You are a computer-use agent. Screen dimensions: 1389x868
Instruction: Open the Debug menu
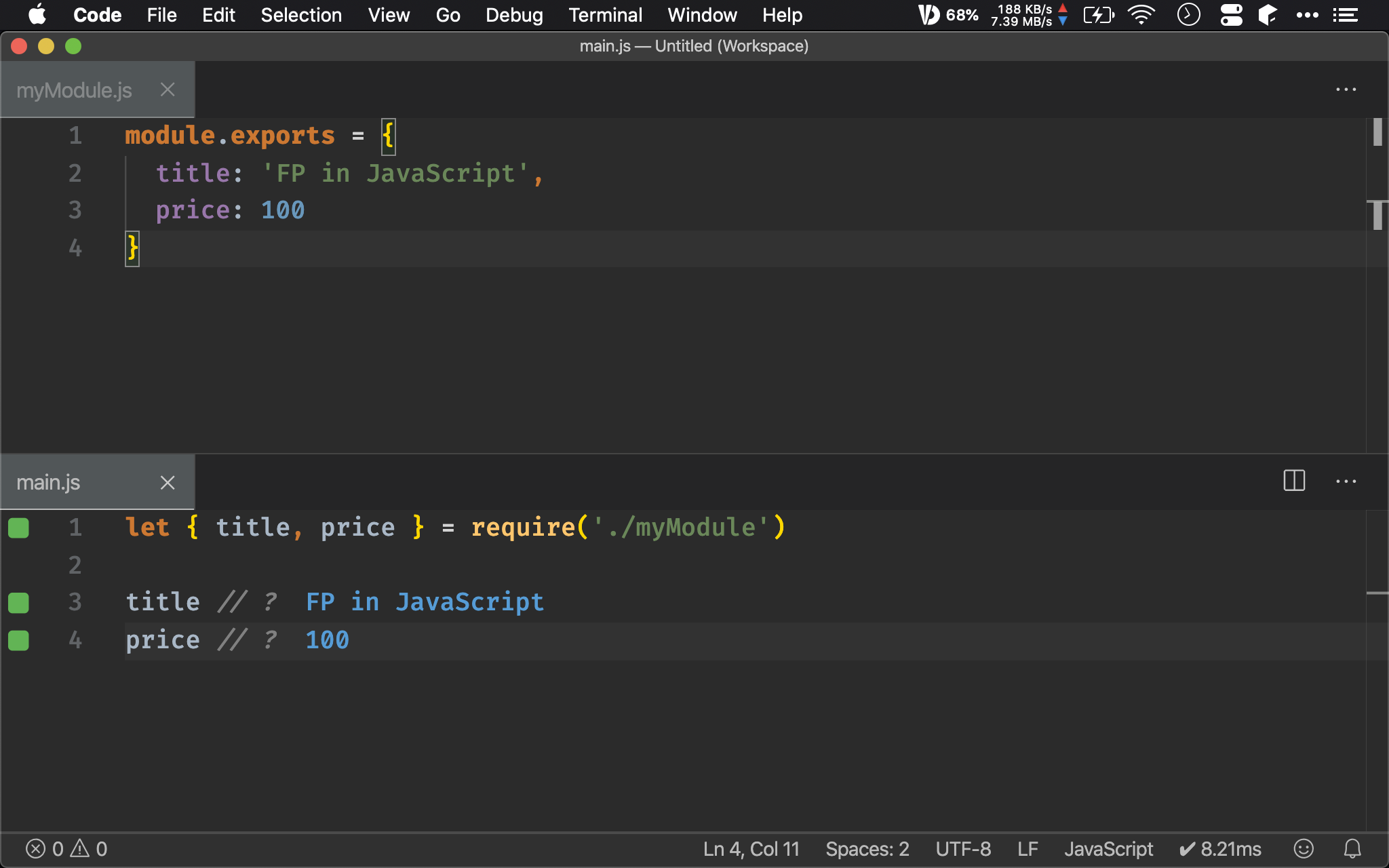(514, 15)
